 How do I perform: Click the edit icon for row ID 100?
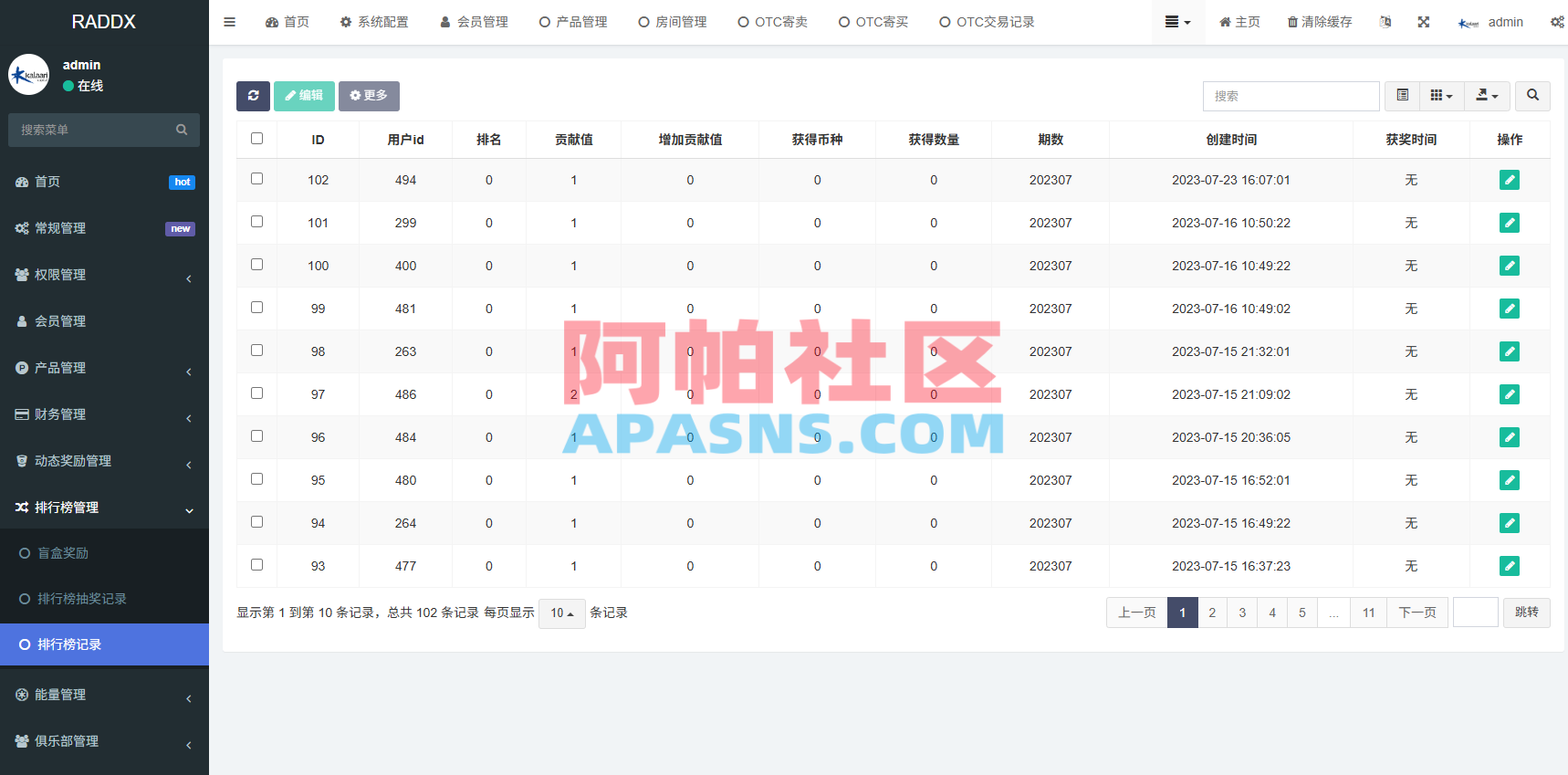tap(1510, 266)
